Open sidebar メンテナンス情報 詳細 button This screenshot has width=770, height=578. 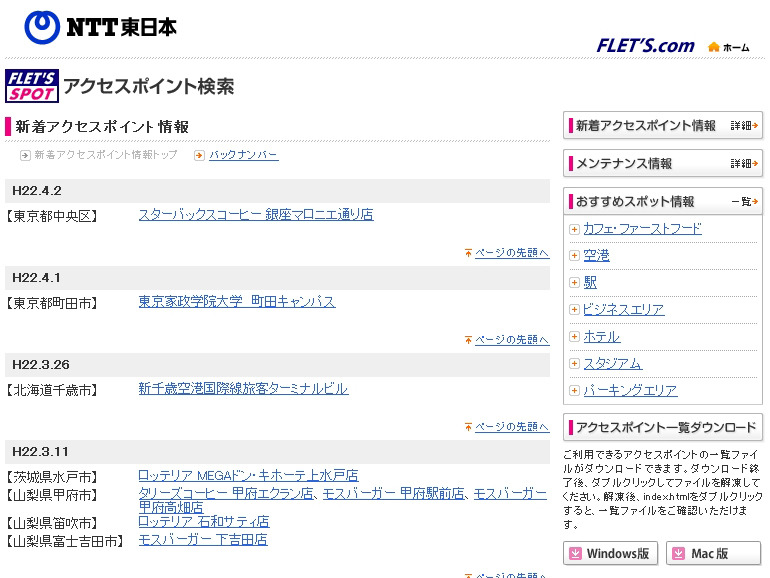point(663,164)
